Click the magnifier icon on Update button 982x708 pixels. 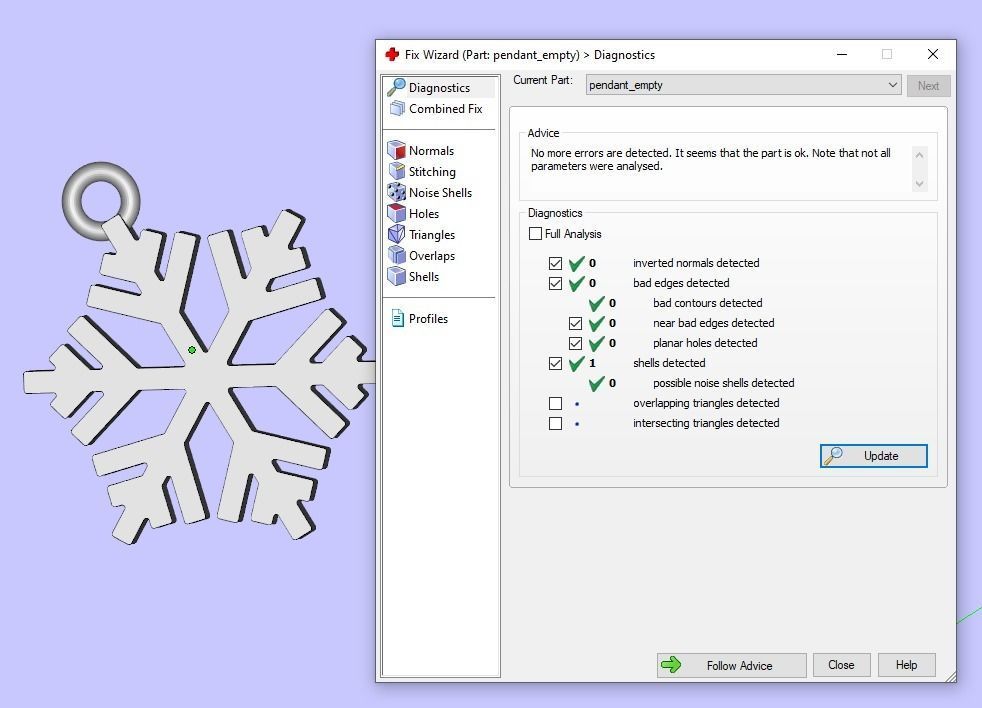click(833, 456)
